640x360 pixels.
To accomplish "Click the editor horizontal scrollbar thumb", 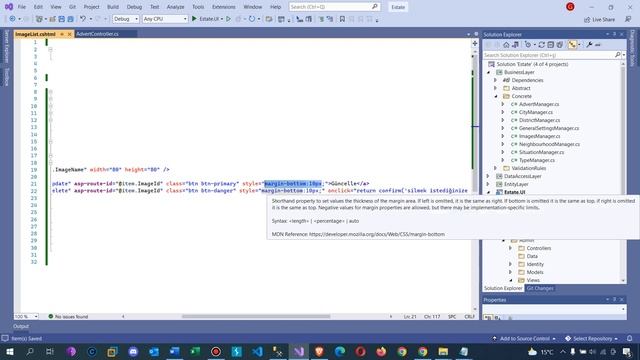I will (256, 316).
